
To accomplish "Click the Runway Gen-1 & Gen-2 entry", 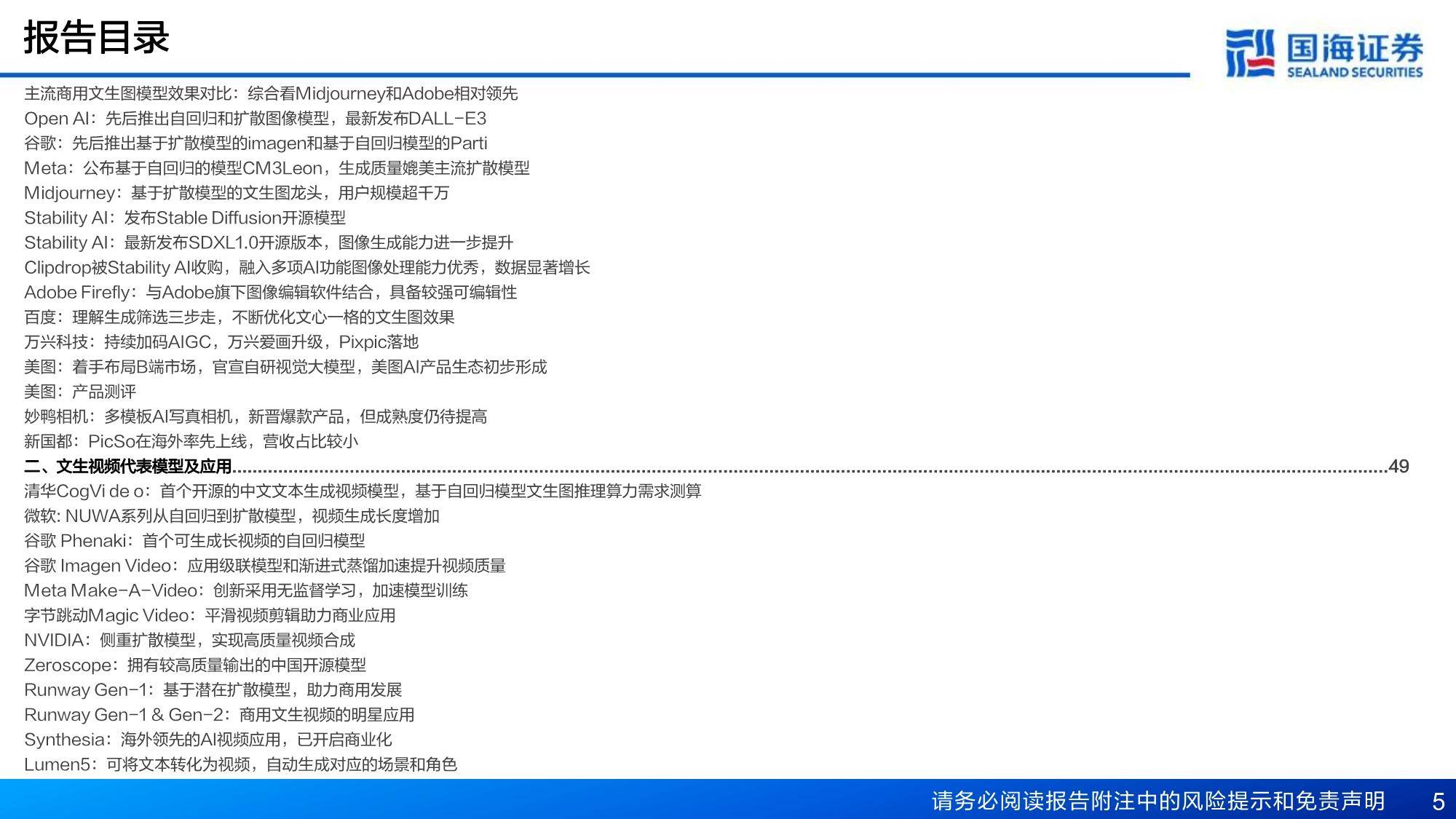I will pos(219,714).
